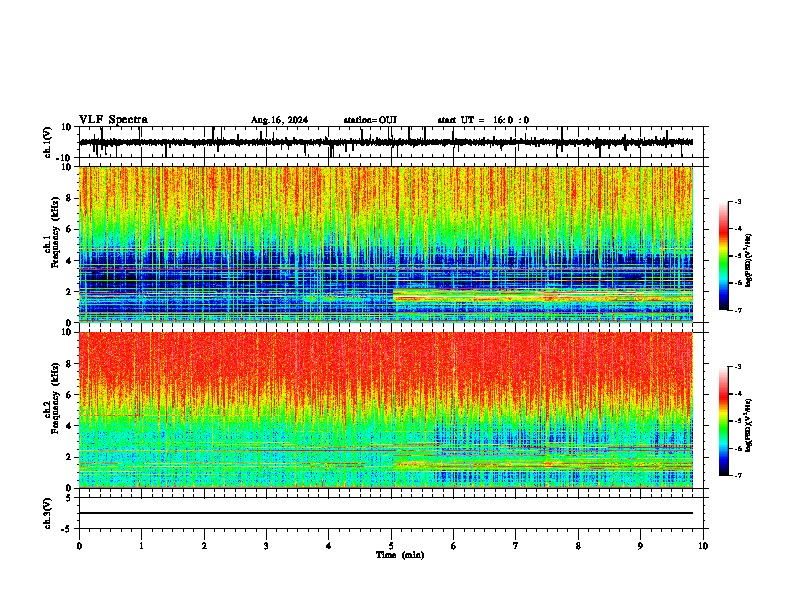Click the ch.1 spectrogram color bar
This screenshot has height=612, width=792.
(723, 256)
